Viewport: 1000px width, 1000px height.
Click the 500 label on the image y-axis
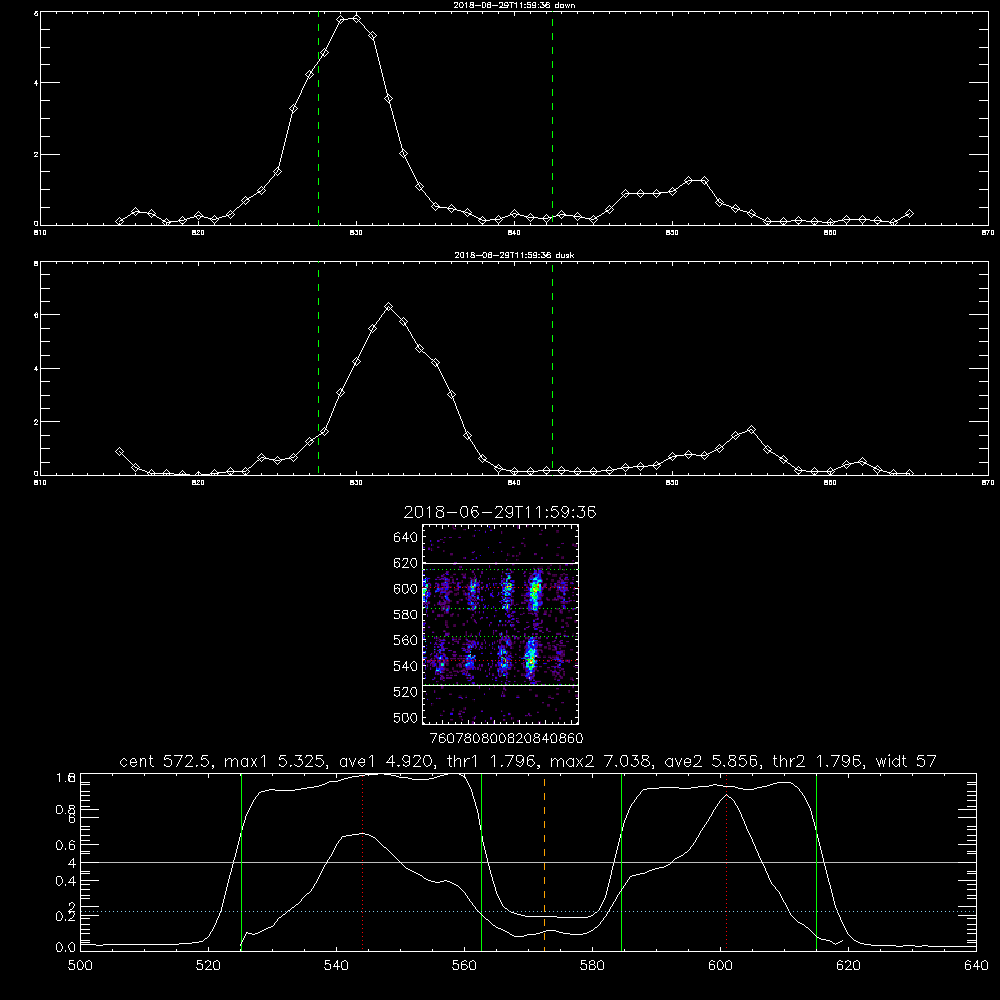405,717
